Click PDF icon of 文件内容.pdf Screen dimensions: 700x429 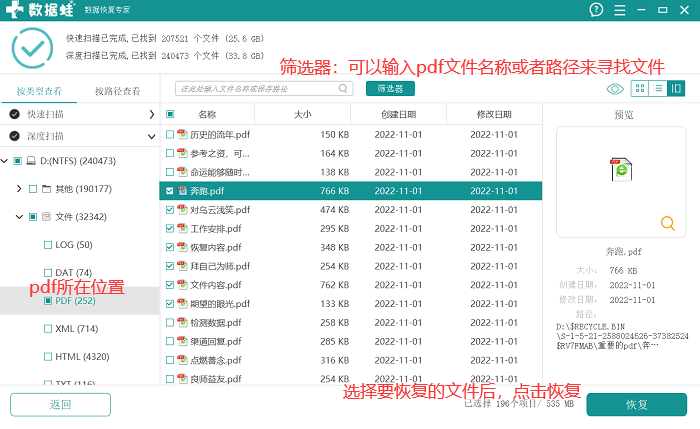coord(182,284)
